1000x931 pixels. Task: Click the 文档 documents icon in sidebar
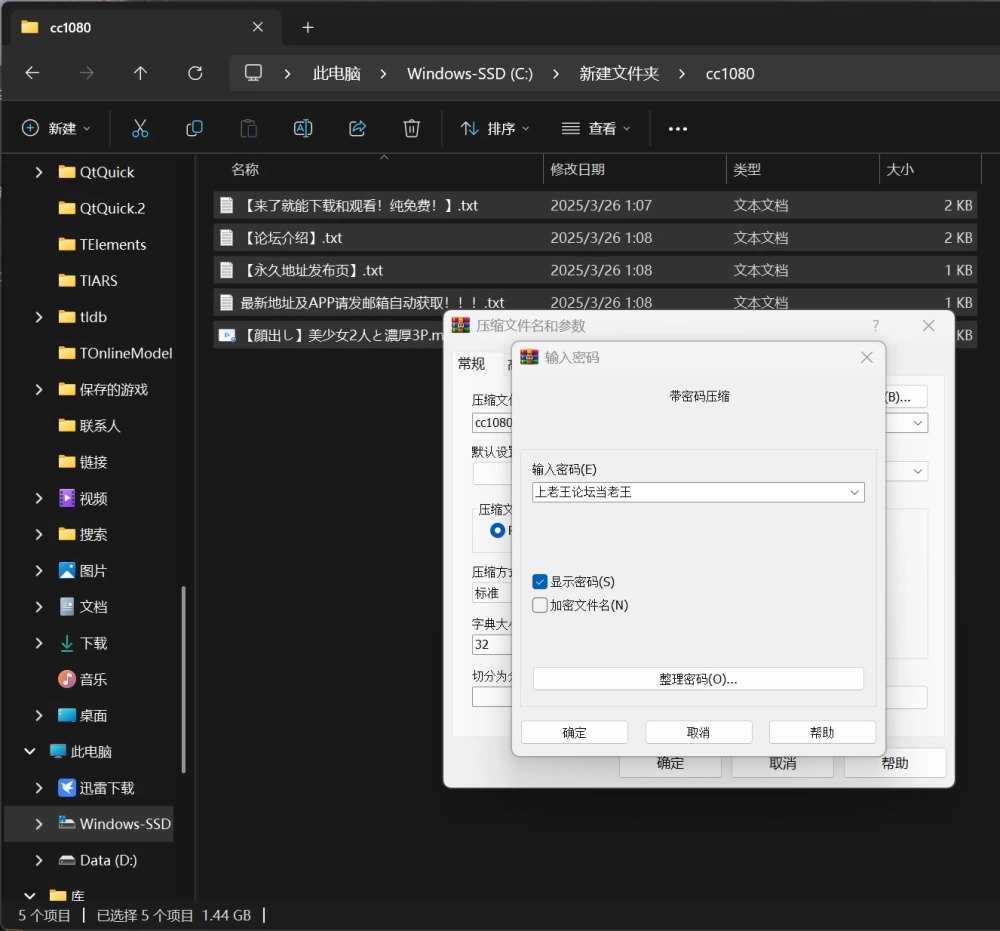coord(66,606)
